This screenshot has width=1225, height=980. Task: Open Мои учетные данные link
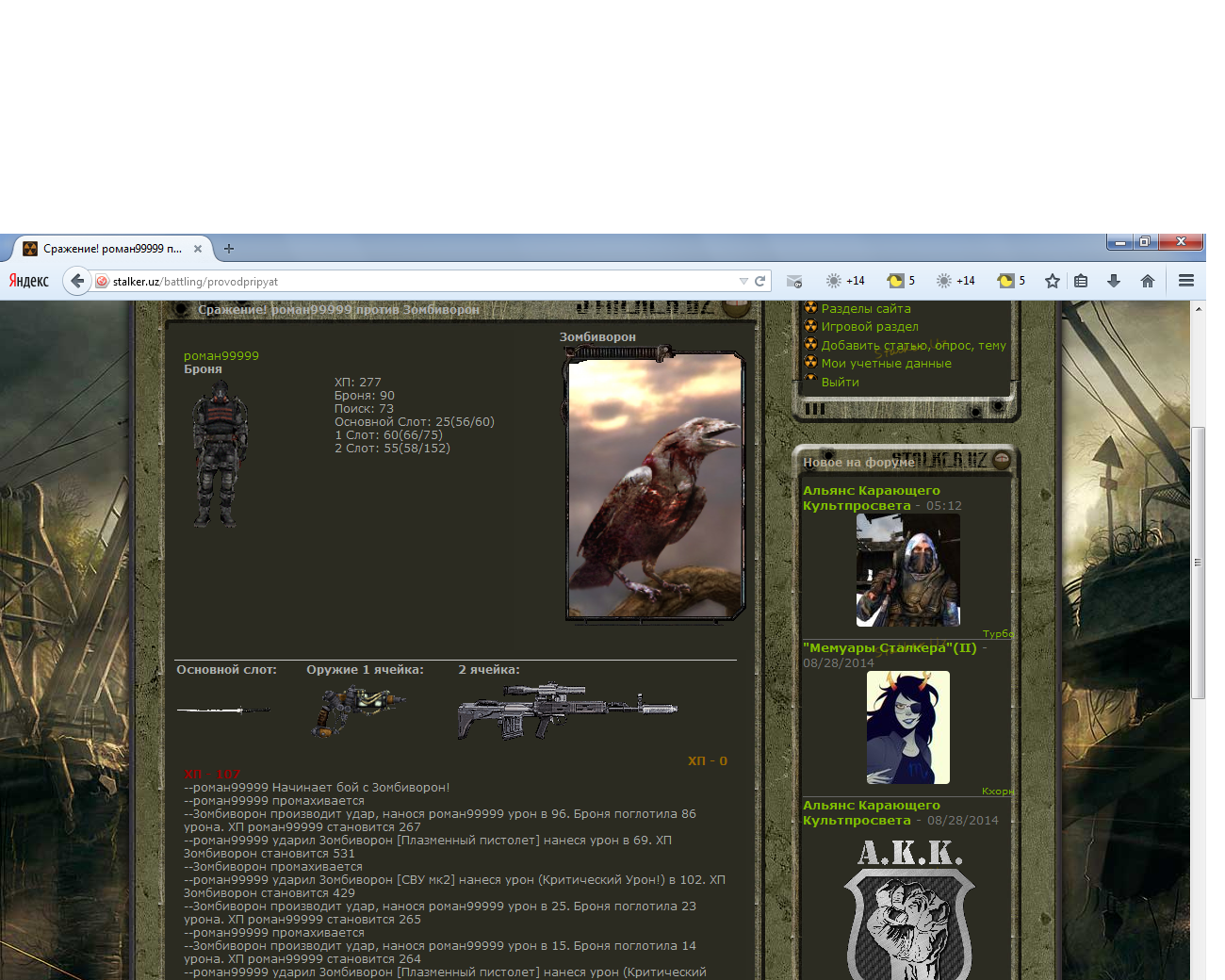[886, 364]
